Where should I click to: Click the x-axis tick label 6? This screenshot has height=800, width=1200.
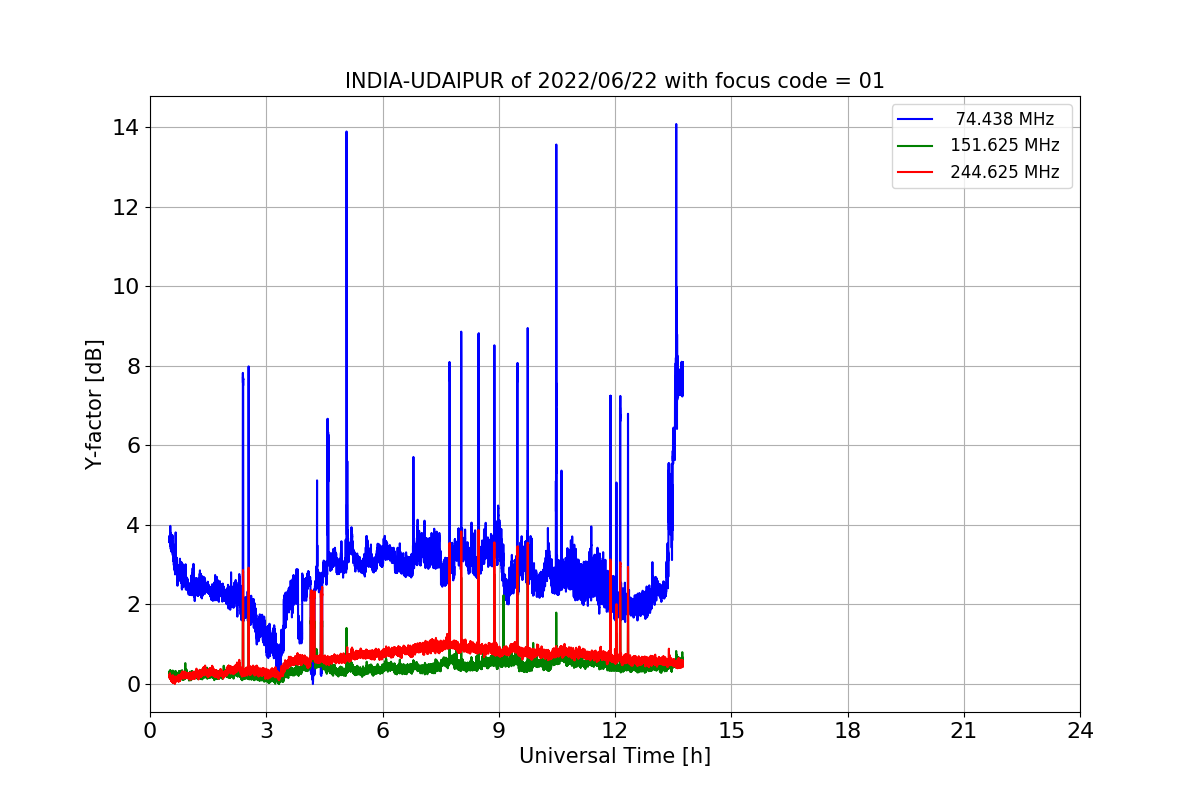coord(382,731)
